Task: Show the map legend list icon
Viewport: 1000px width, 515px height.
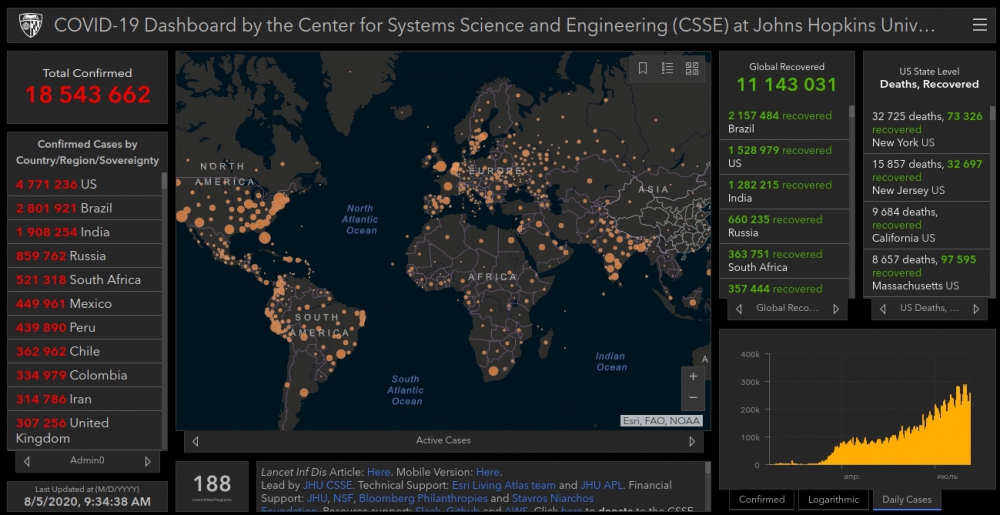Action: [x=667, y=68]
